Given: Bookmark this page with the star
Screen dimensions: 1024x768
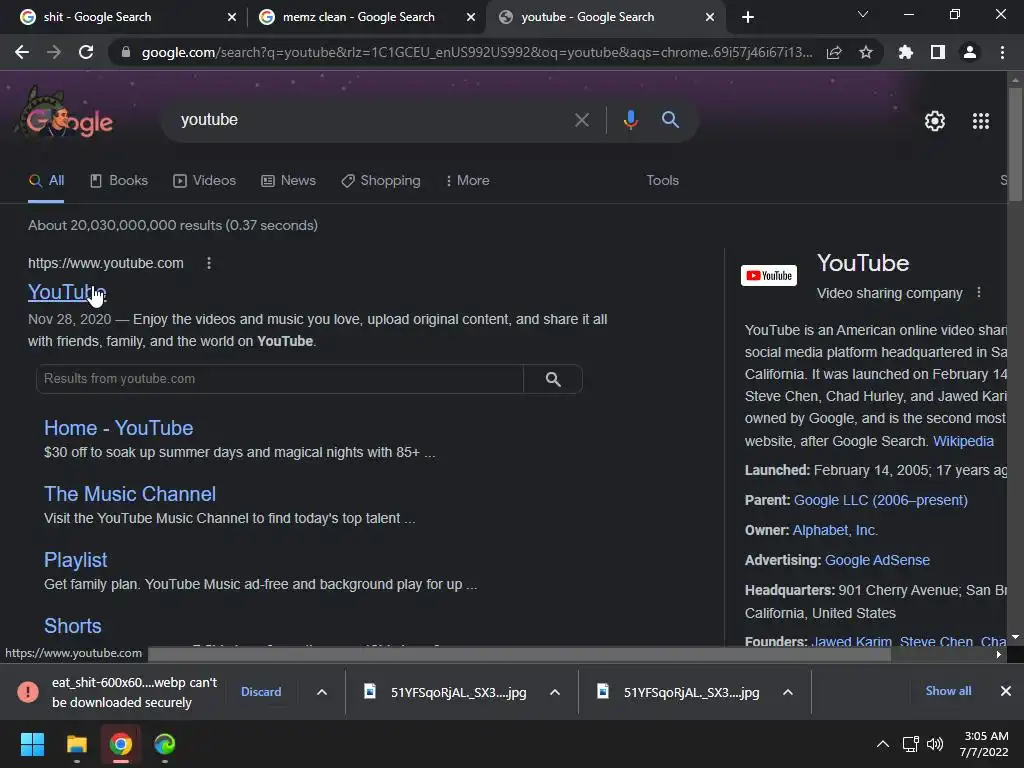Looking at the screenshot, I should 865,52.
